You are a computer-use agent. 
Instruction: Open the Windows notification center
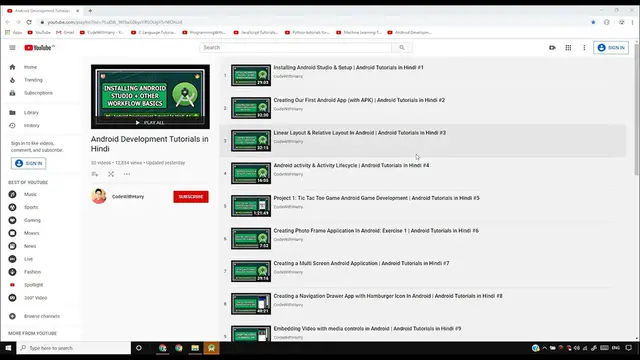629,348
